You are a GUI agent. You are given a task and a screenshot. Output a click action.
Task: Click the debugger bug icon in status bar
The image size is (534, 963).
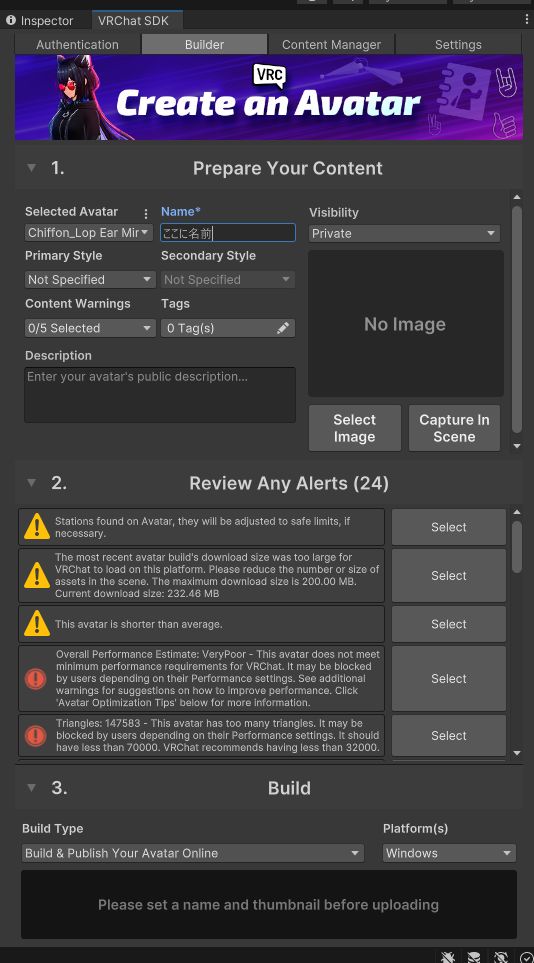(x=448, y=956)
